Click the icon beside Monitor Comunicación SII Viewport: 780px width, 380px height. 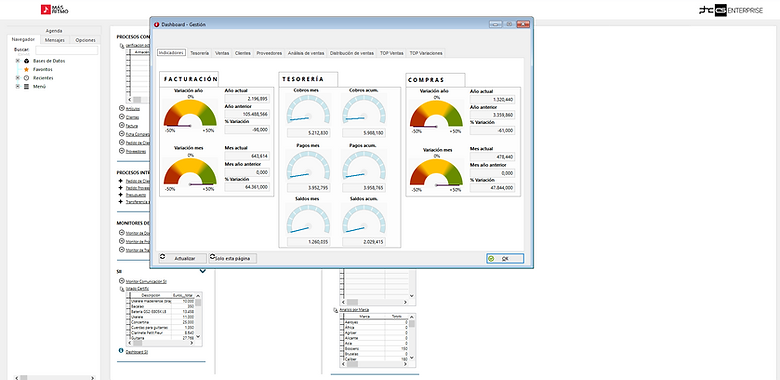tap(122, 281)
